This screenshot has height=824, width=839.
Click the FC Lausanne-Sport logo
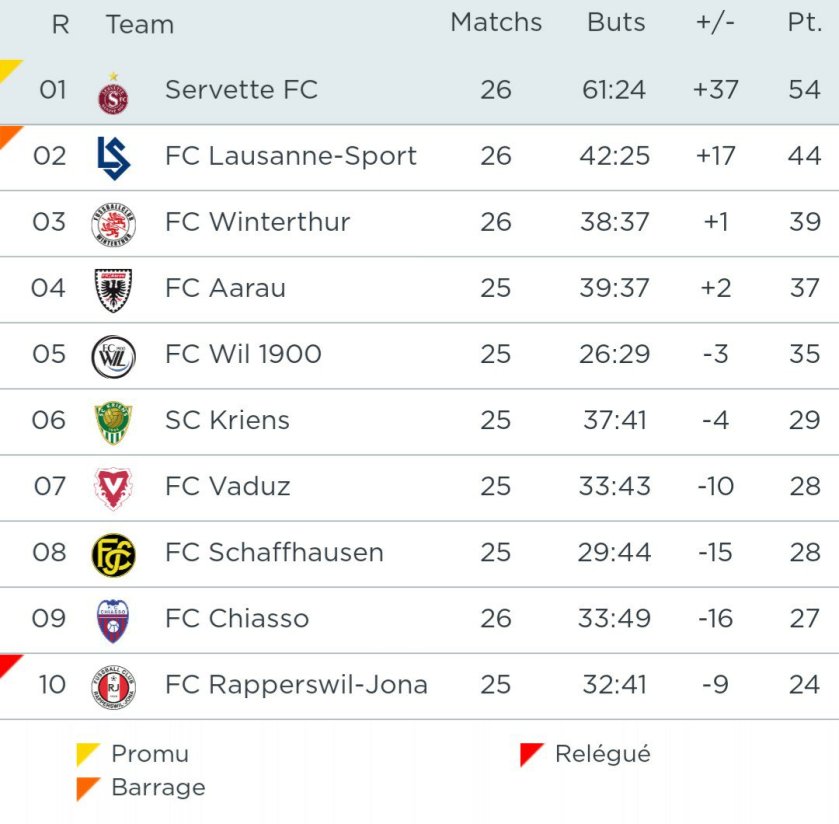tap(113, 157)
